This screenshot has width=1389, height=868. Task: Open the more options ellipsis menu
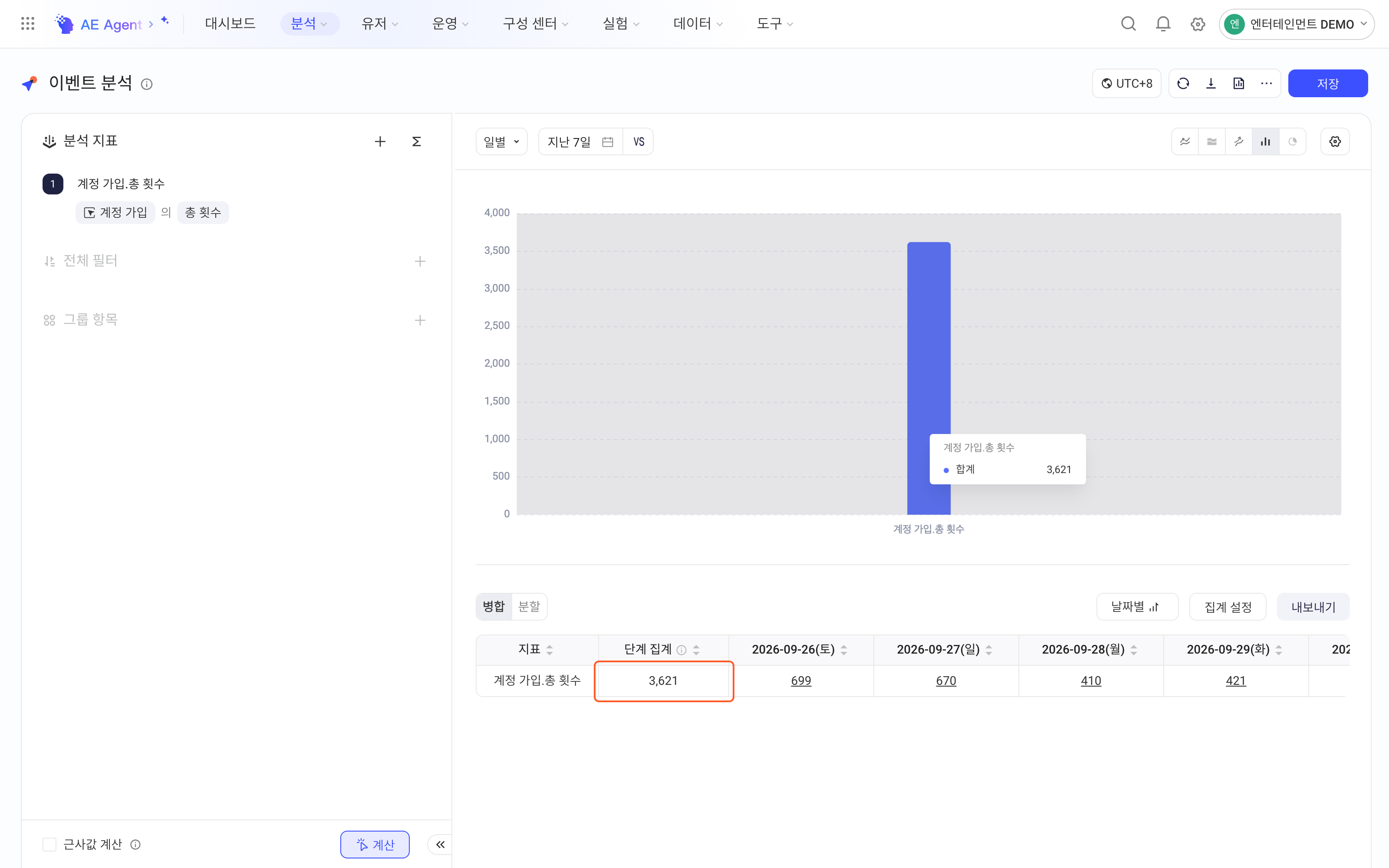tap(1266, 83)
